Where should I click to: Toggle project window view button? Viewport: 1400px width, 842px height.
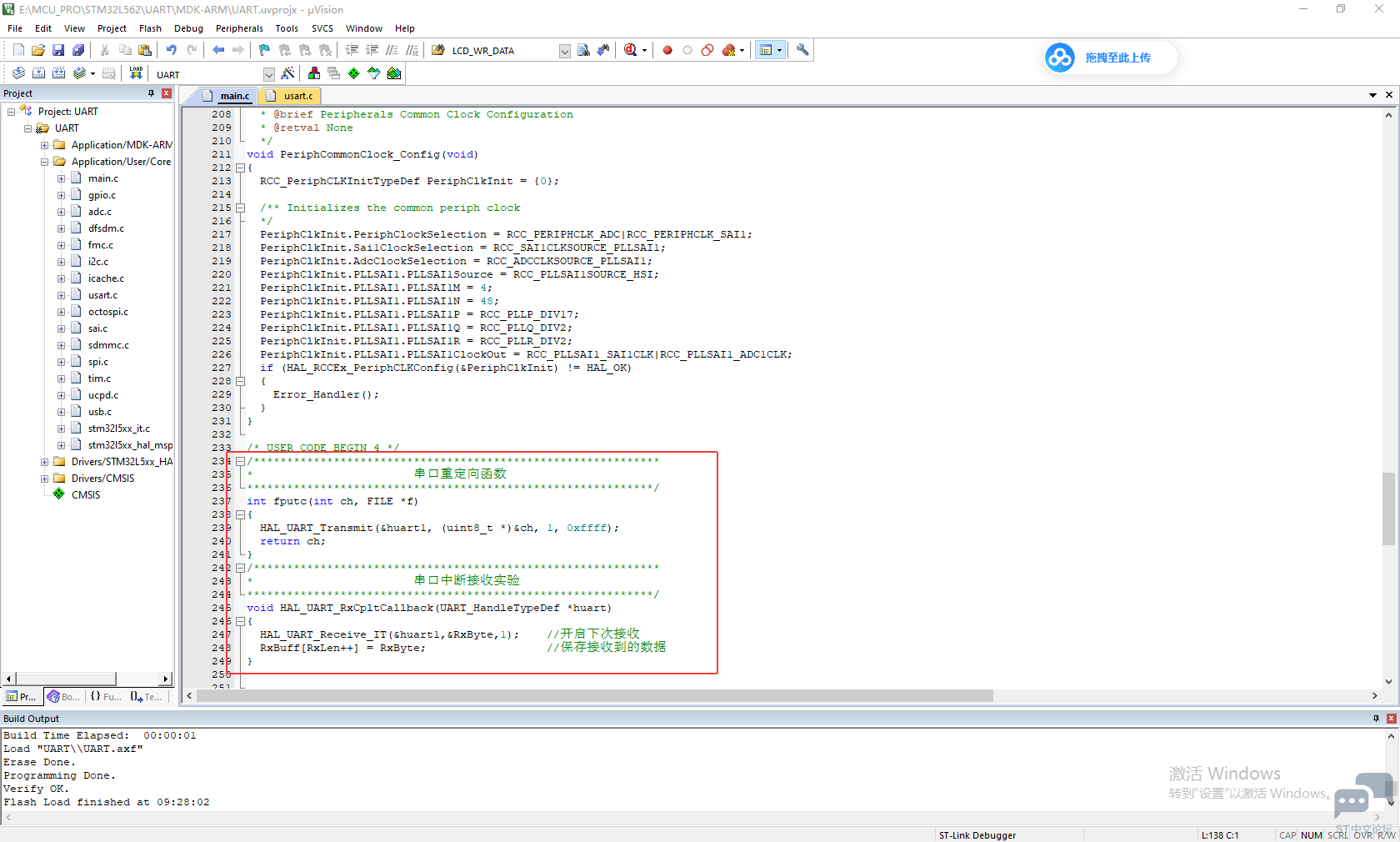click(x=766, y=50)
